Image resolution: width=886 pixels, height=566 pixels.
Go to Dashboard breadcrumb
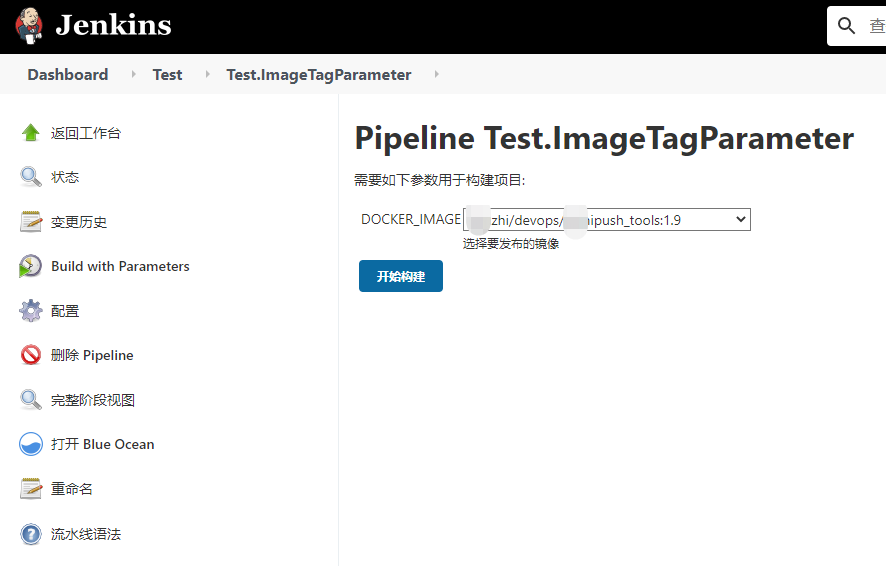[x=68, y=75]
